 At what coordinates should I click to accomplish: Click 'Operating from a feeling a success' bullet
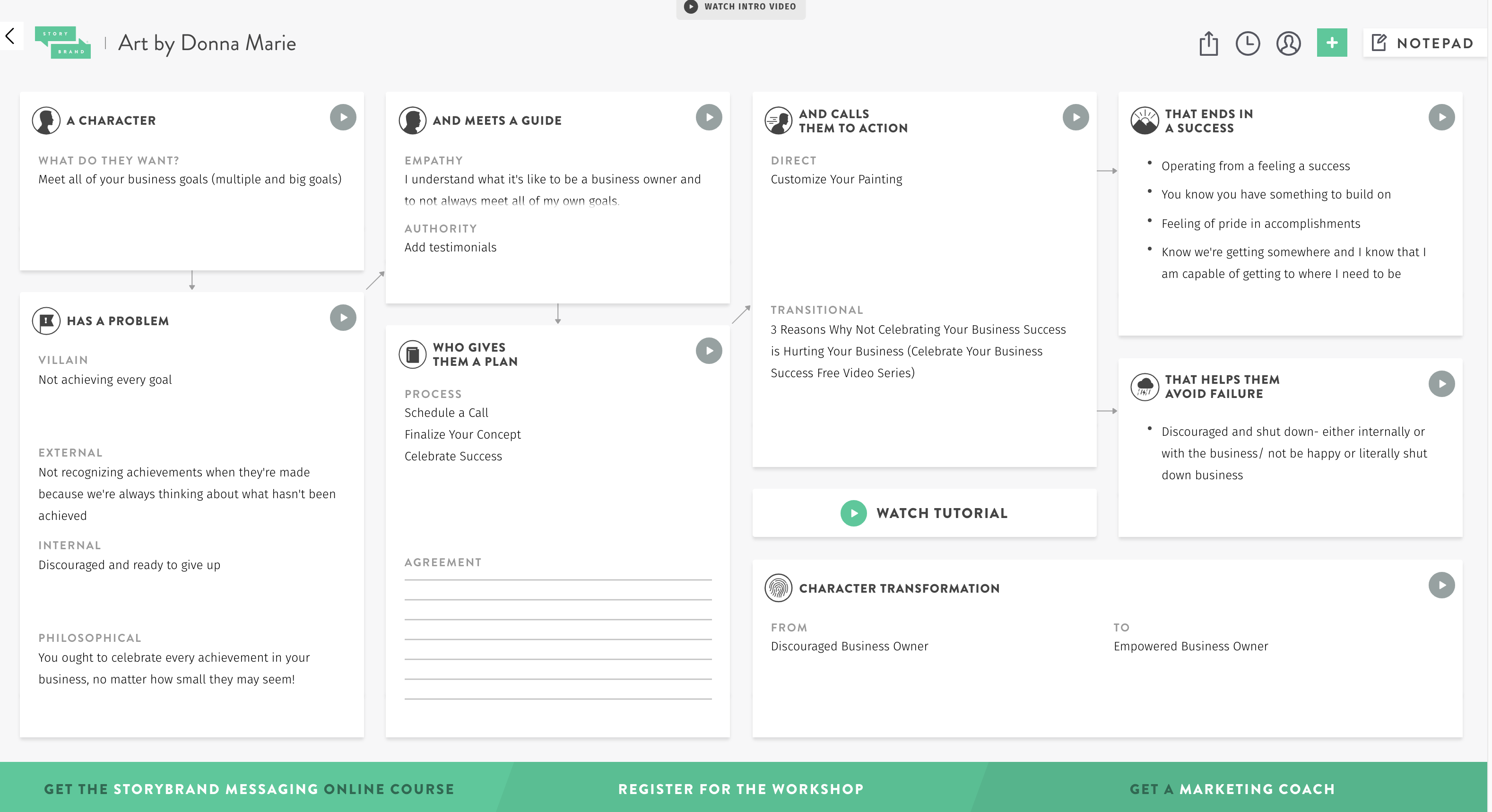1255,166
